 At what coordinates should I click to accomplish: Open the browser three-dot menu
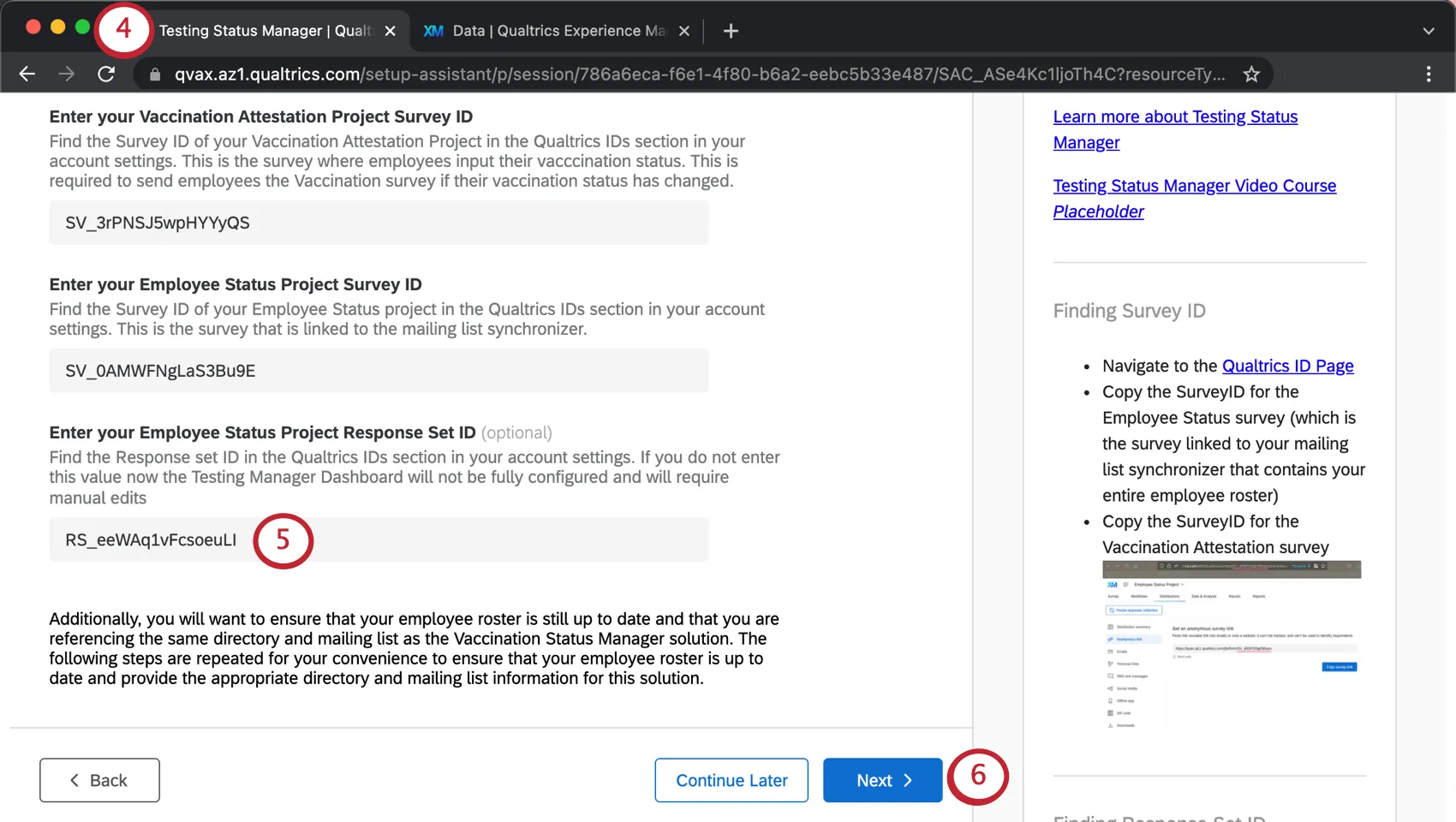tap(1429, 74)
